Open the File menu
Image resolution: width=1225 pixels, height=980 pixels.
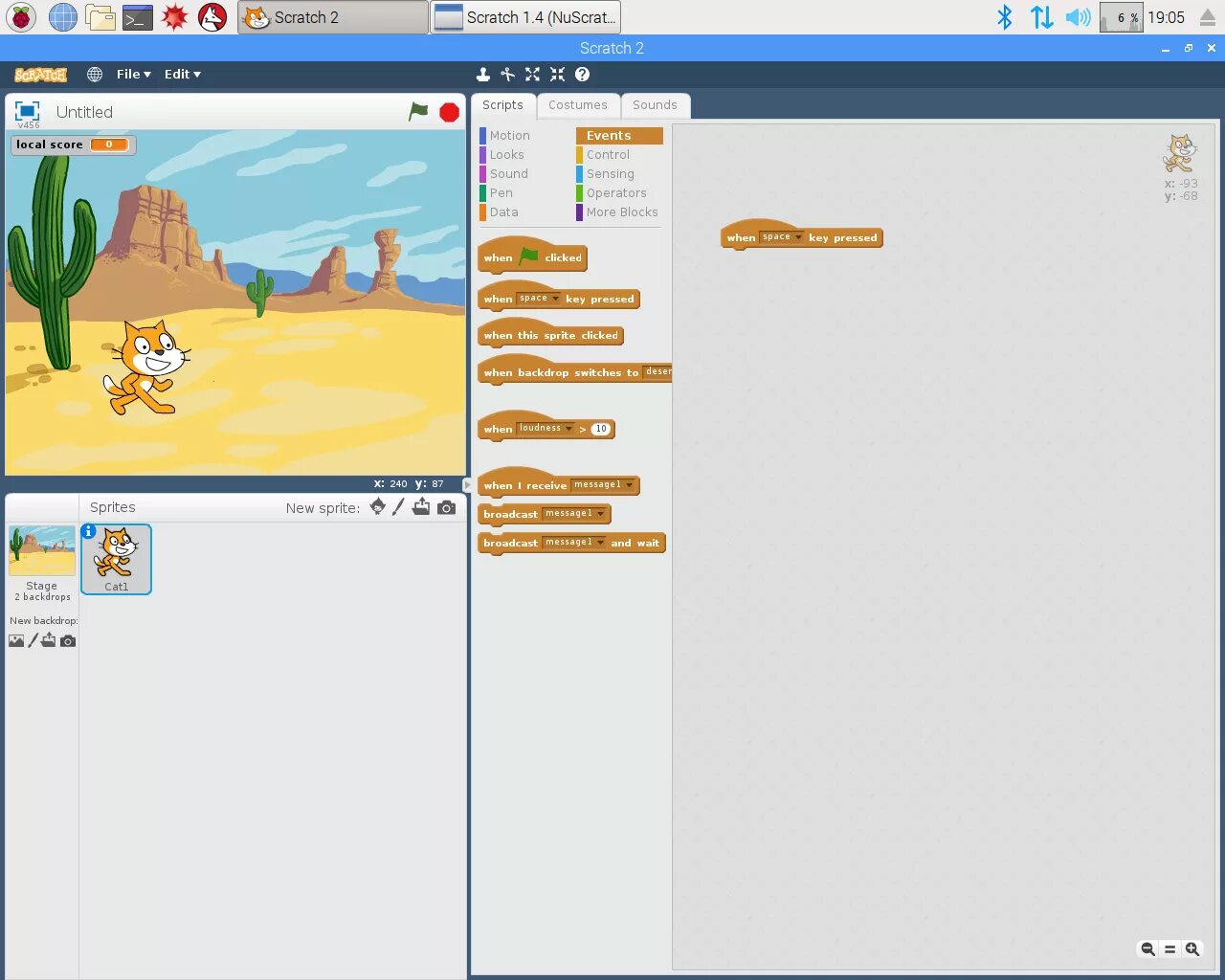(x=133, y=74)
